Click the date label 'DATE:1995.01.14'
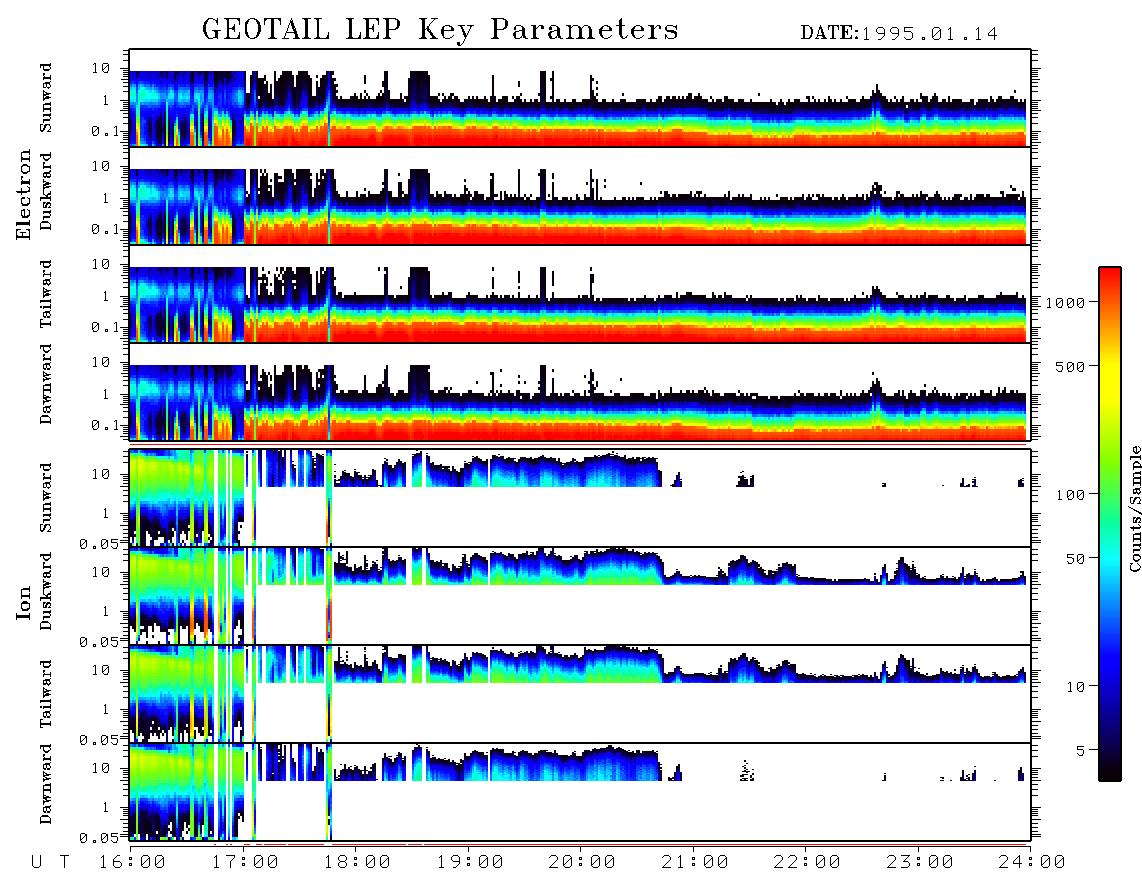This screenshot has height=880, width=1142. (x=899, y=34)
